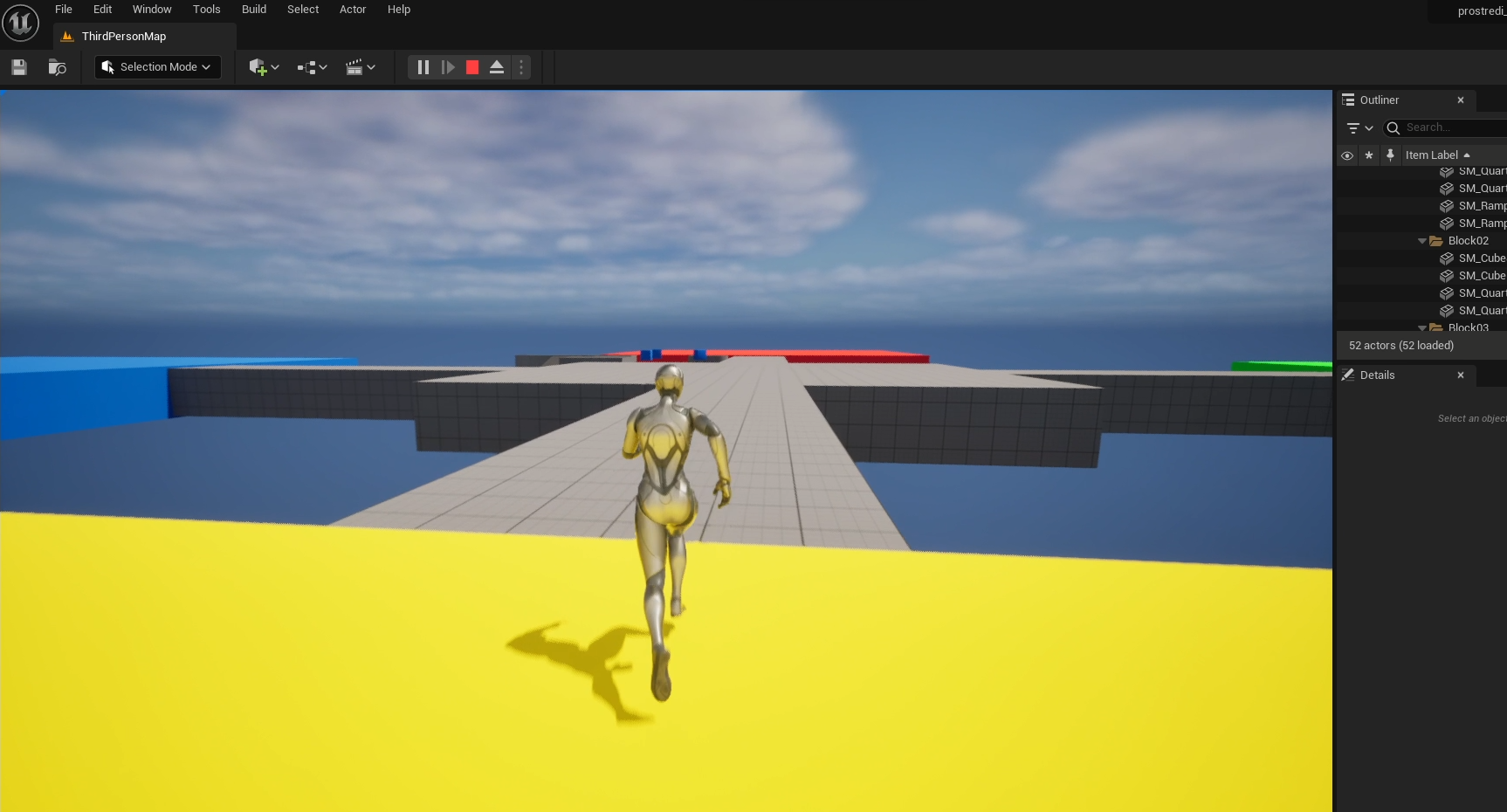Open the quick add actor dropdown
Screen dimensions: 1507x812
264,67
